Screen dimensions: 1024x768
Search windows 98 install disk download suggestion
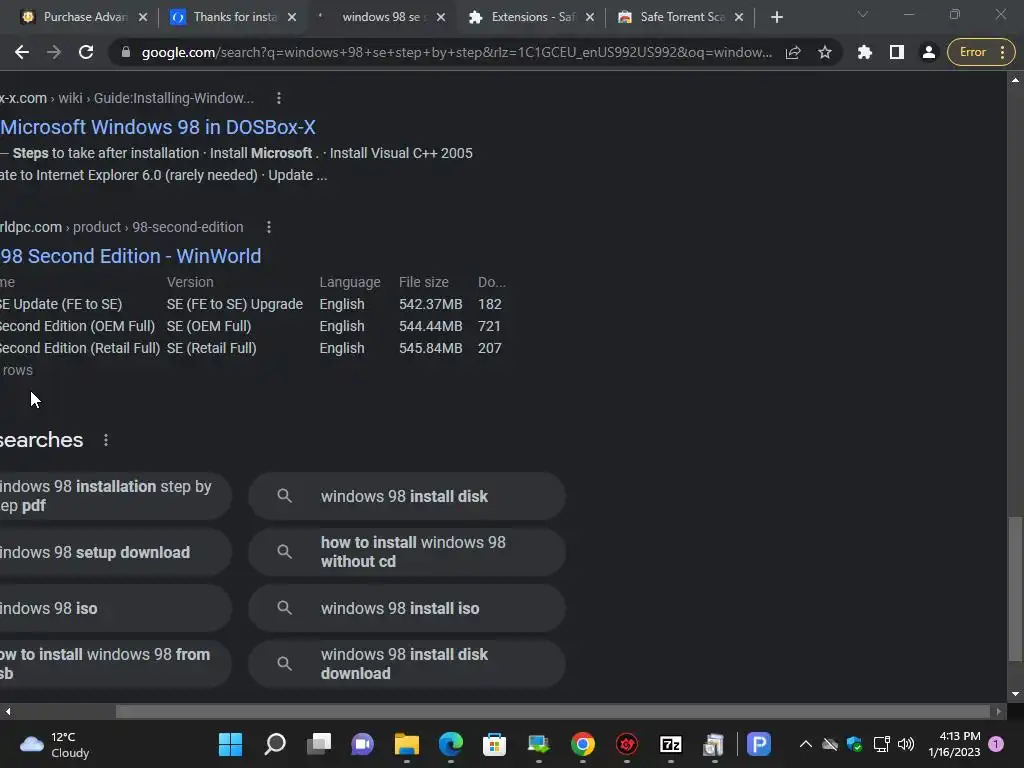click(x=406, y=664)
